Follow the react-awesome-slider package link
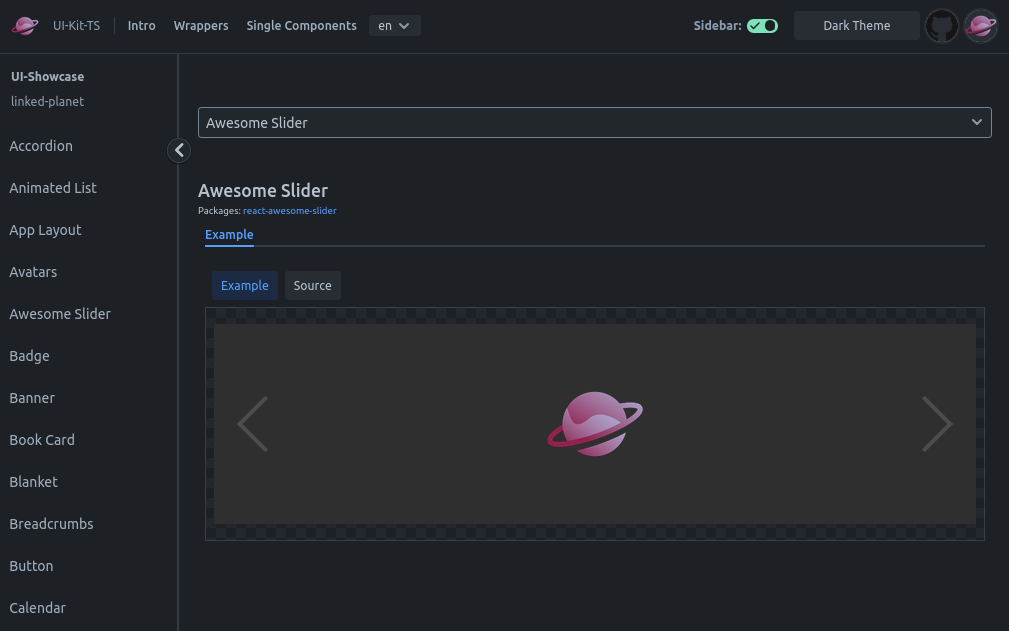This screenshot has height=631, width=1009. [289, 211]
